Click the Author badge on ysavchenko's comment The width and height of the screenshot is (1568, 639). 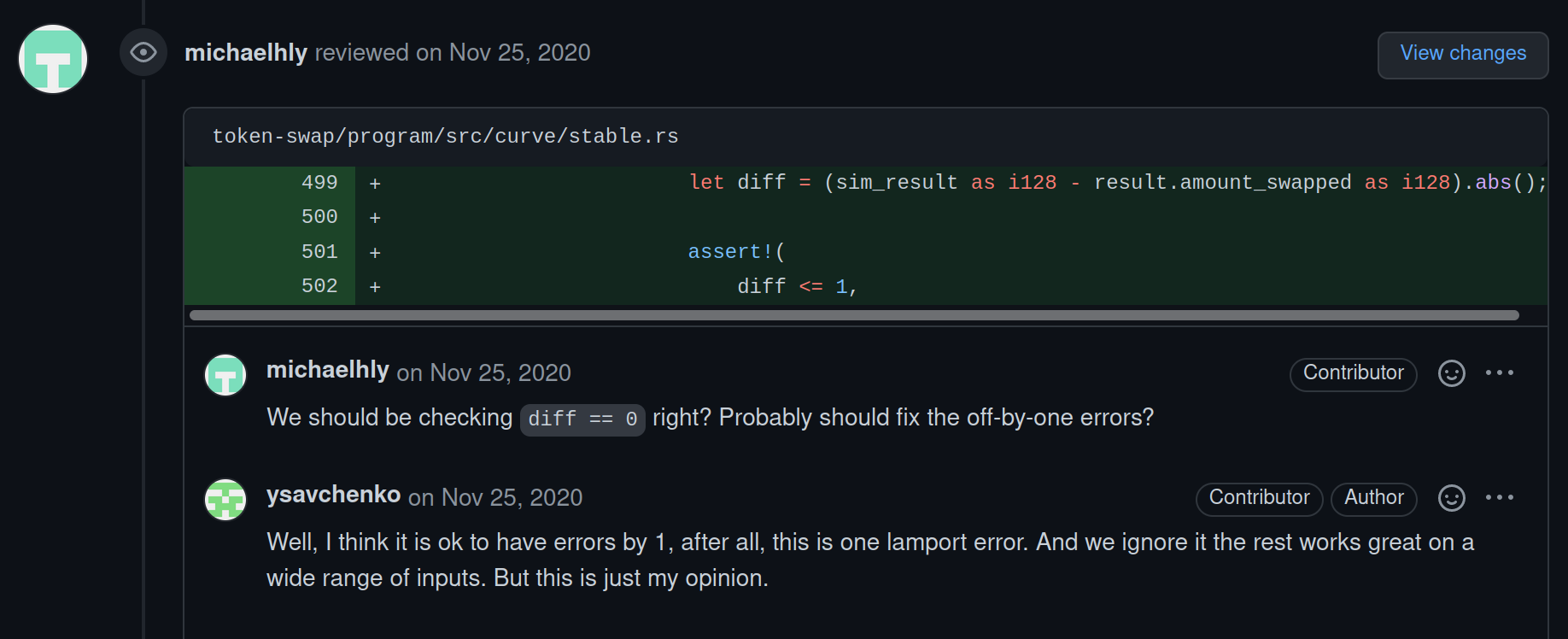(x=1373, y=498)
